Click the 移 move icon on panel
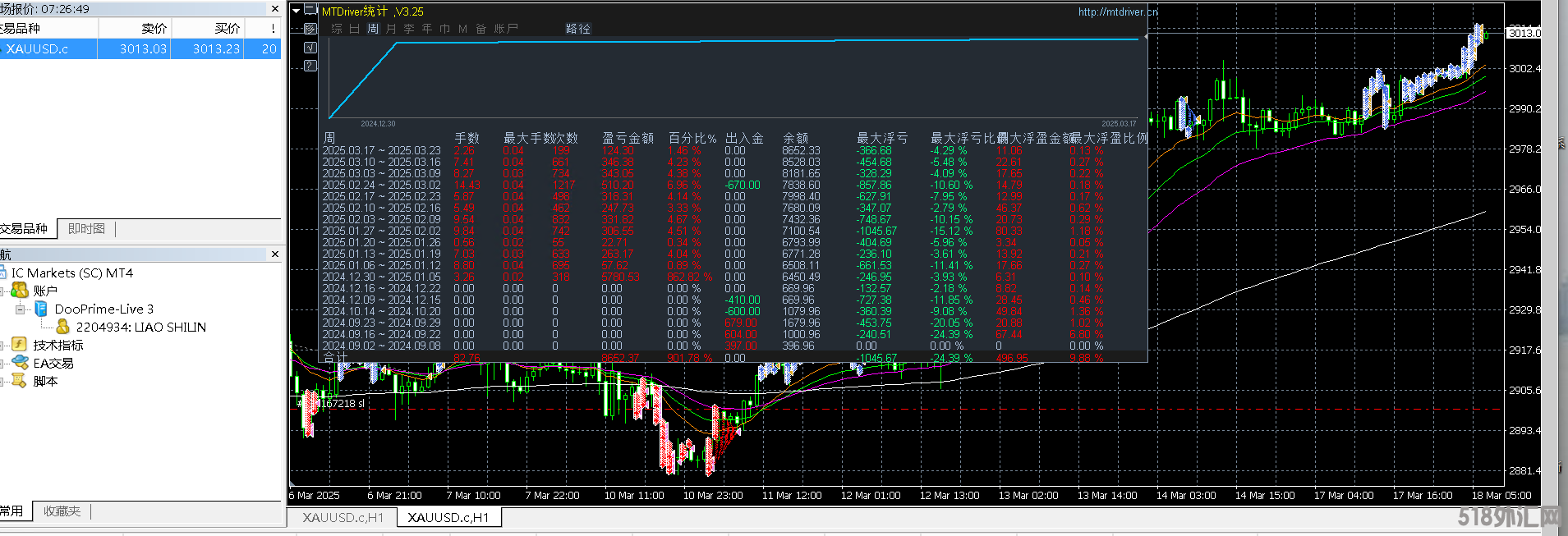Viewport: 1568px width, 536px height. pos(310,29)
